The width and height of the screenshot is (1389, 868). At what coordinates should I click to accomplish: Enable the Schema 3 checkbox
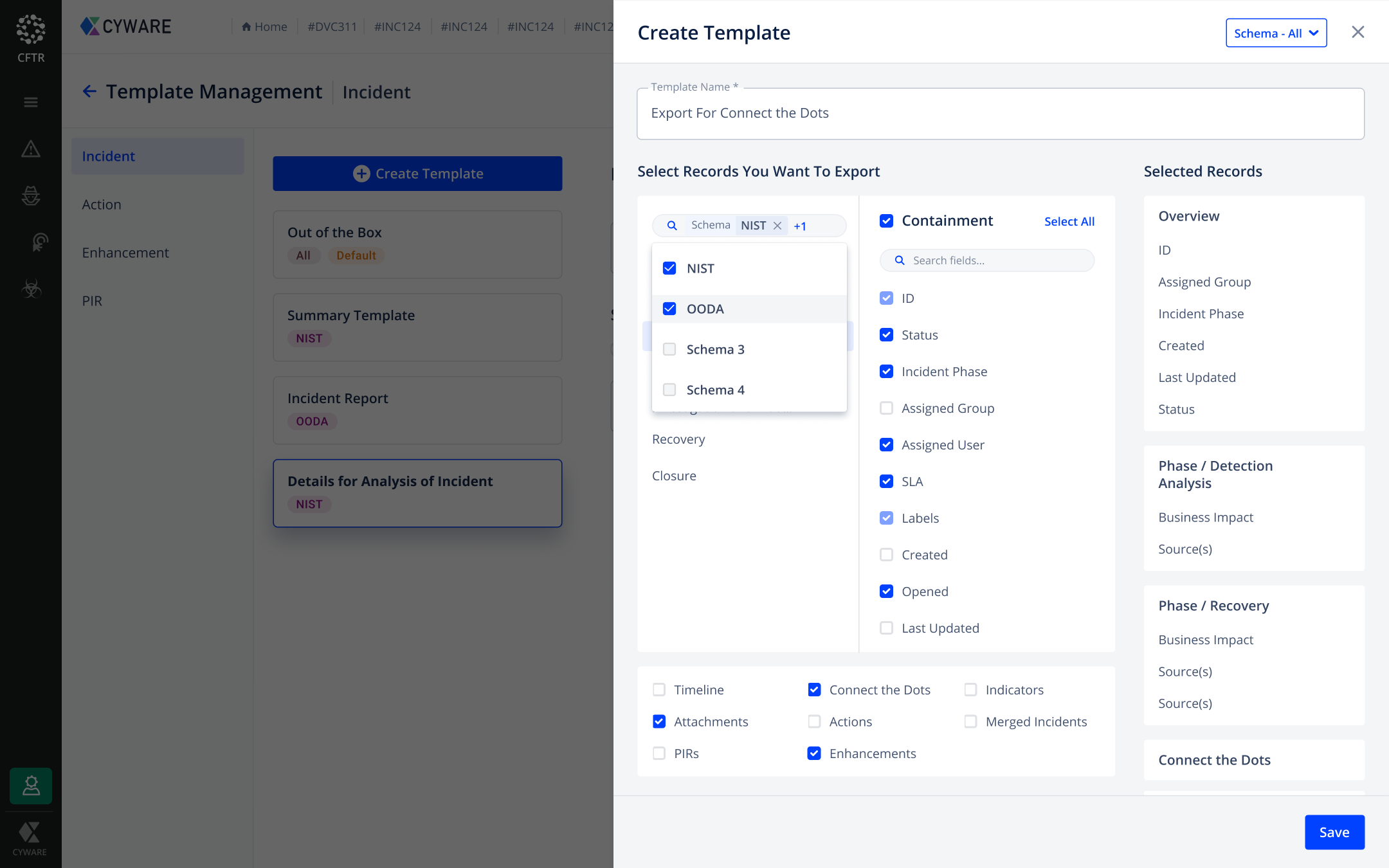click(x=669, y=349)
